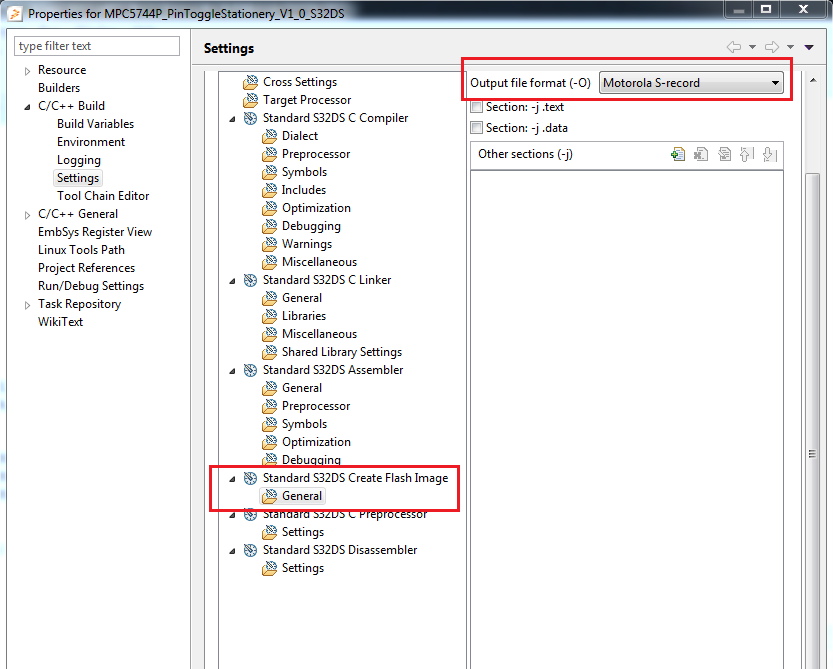
Task: Select Settings under C/C++ Build
Action: pos(78,178)
